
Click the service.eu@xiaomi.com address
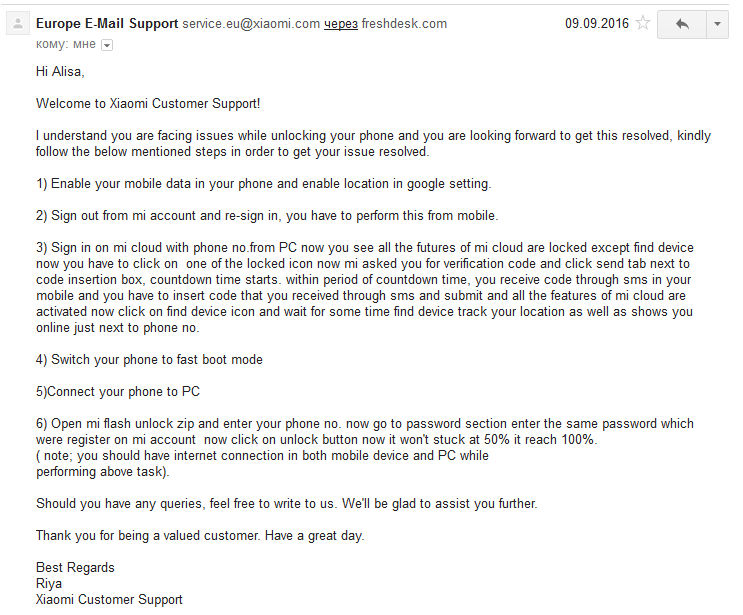coord(251,23)
